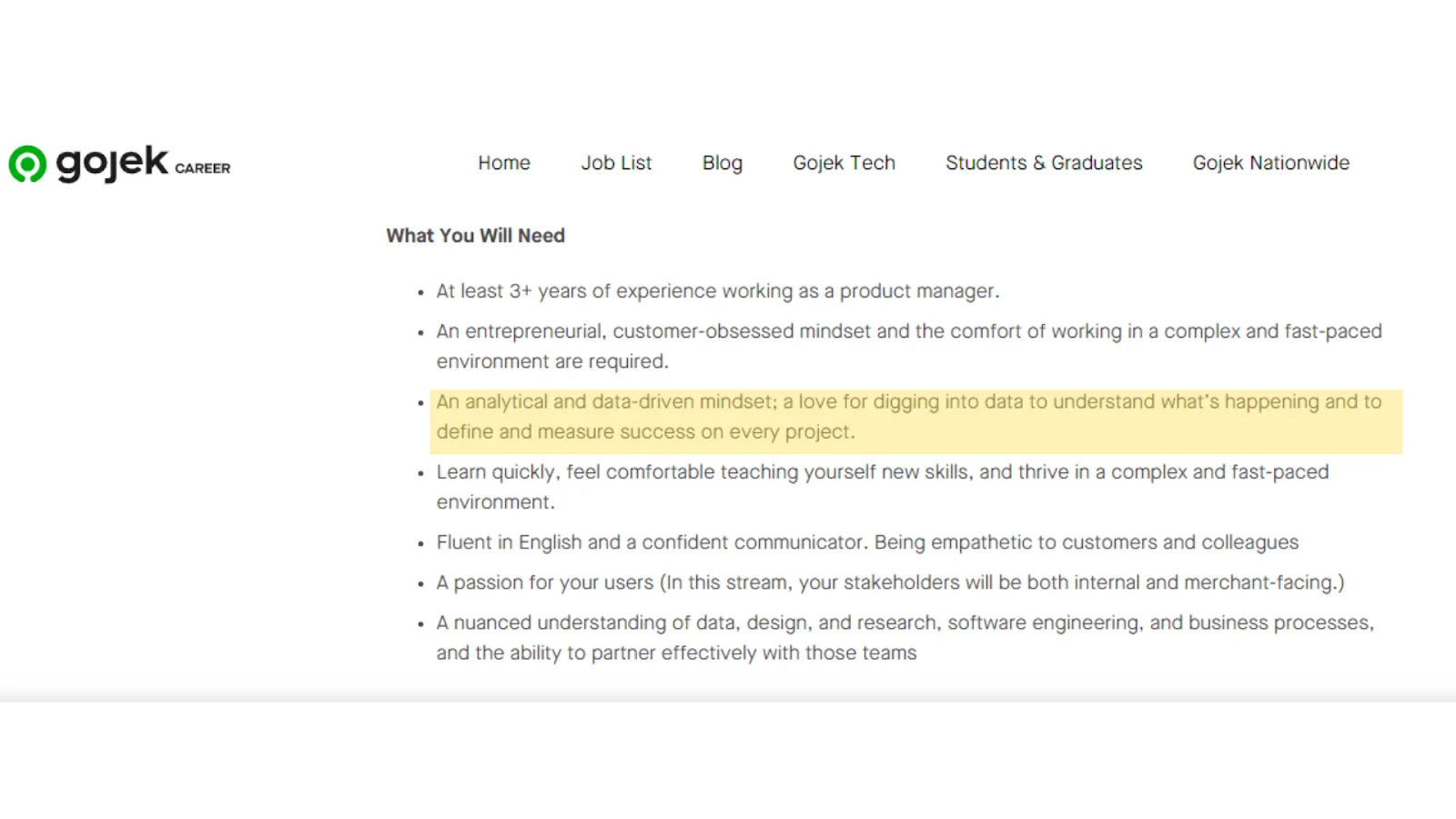Screen dimensions: 1456x819
Task: Click the product manager experience bullet point
Action: coord(717,290)
